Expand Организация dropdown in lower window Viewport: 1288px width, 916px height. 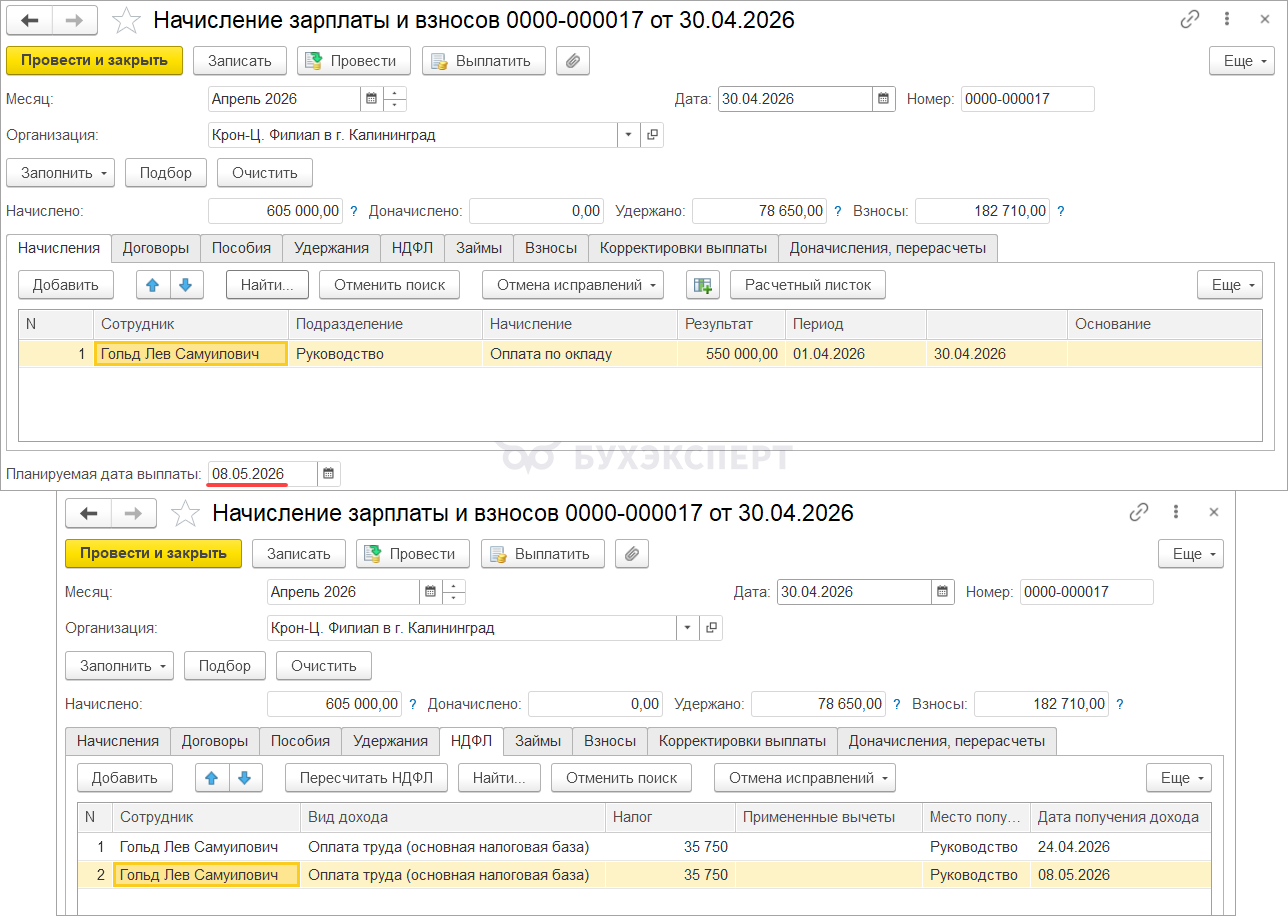coord(688,628)
